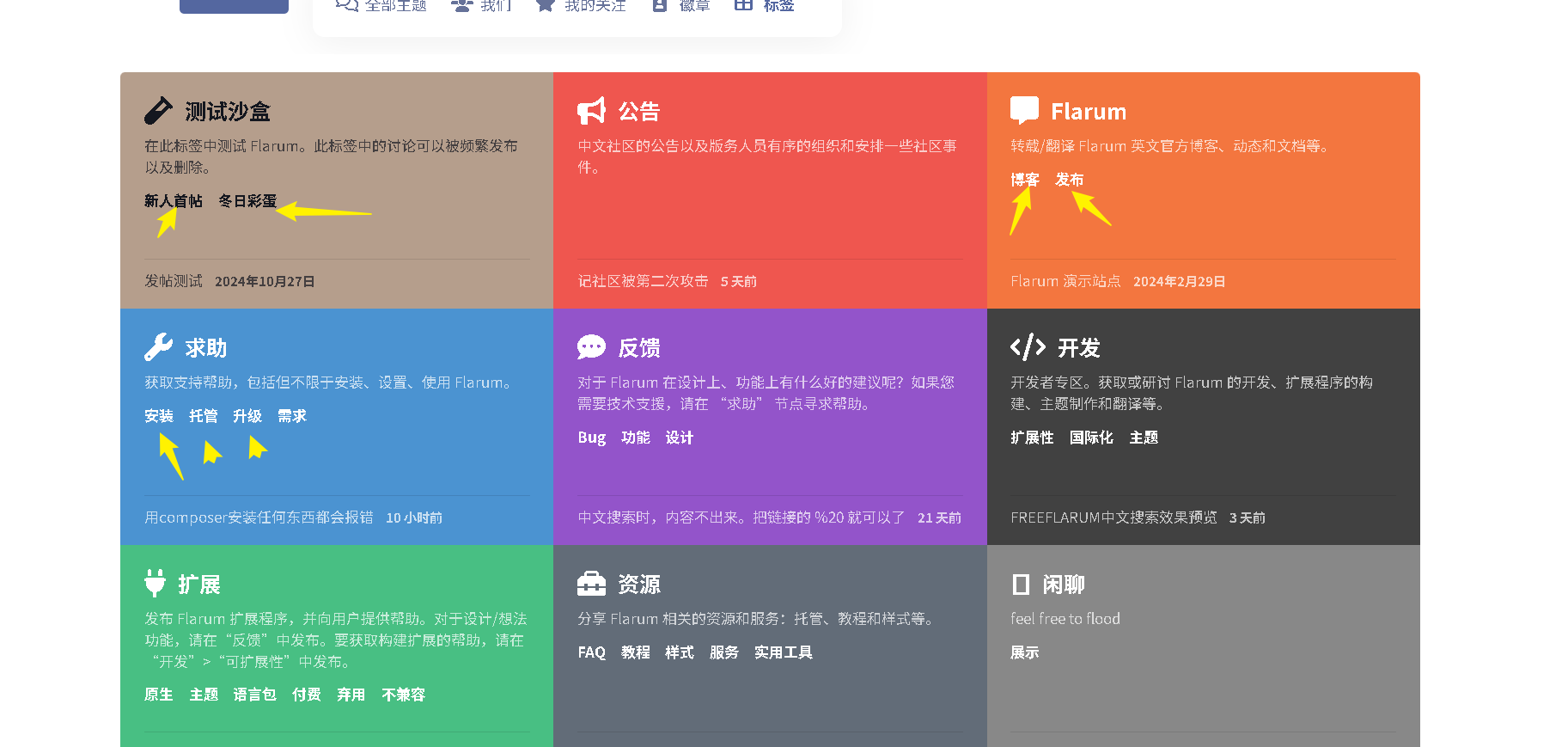Image resolution: width=1568 pixels, height=747 pixels.
Task: Open the 资源 tag title
Action: pyautogui.click(x=639, y=585)
